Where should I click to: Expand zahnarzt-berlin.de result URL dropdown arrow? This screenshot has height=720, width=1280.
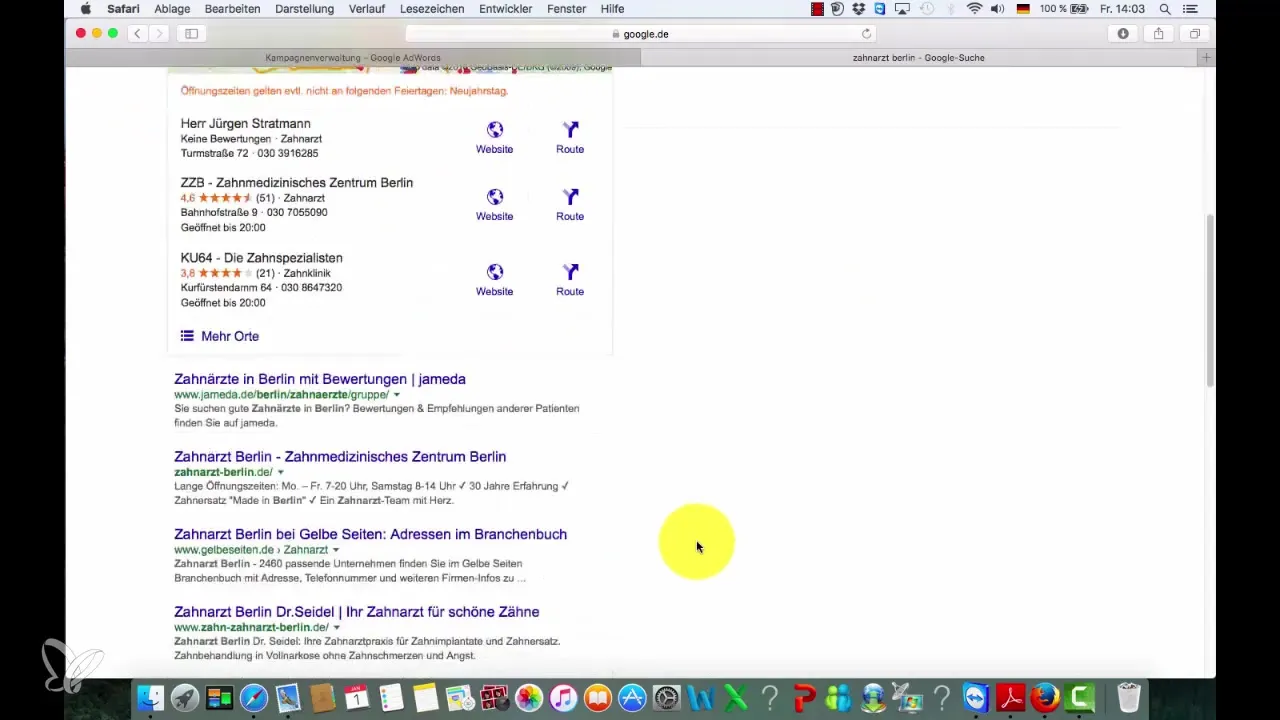[281, 472]
